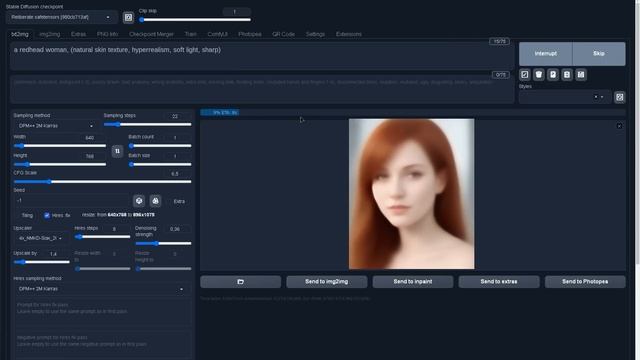Open the Settings tab
The width and height of the screenshot is (640, 360).
pyautogui.click(x=315, y=34)
